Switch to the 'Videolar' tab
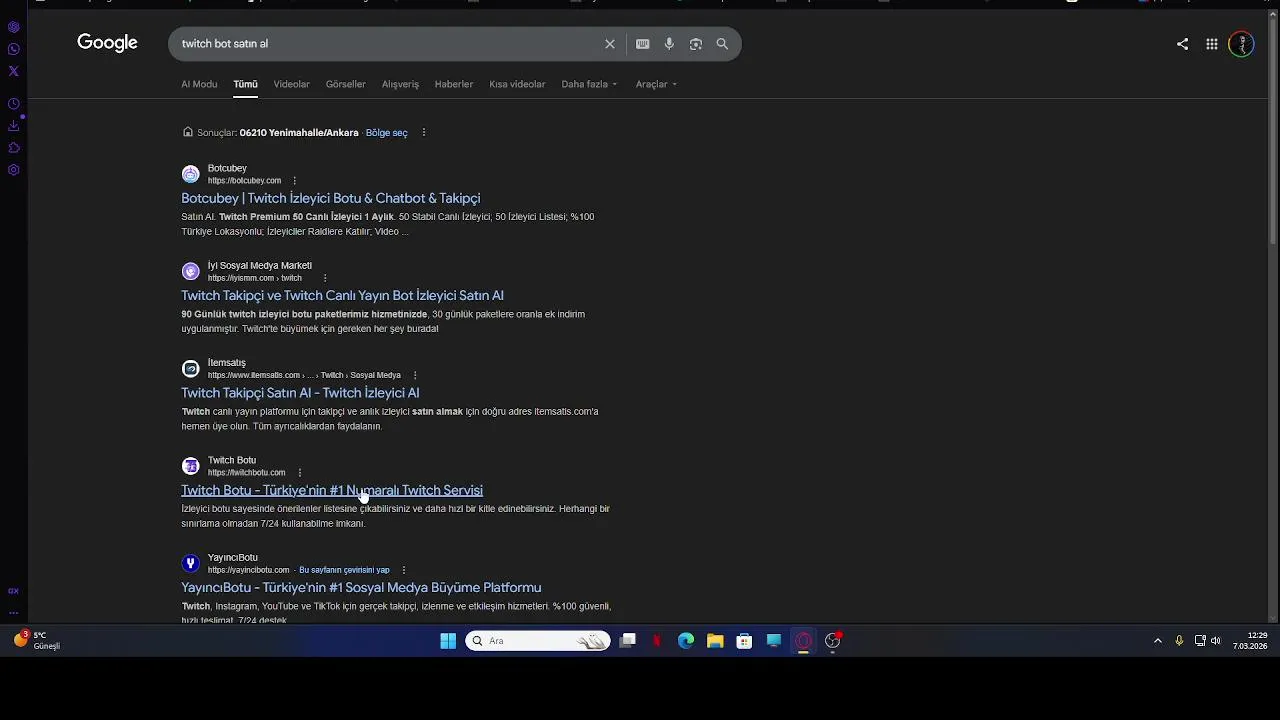Image resolution: width=1280 pixels, height=720 pixels. coord(292,84)
